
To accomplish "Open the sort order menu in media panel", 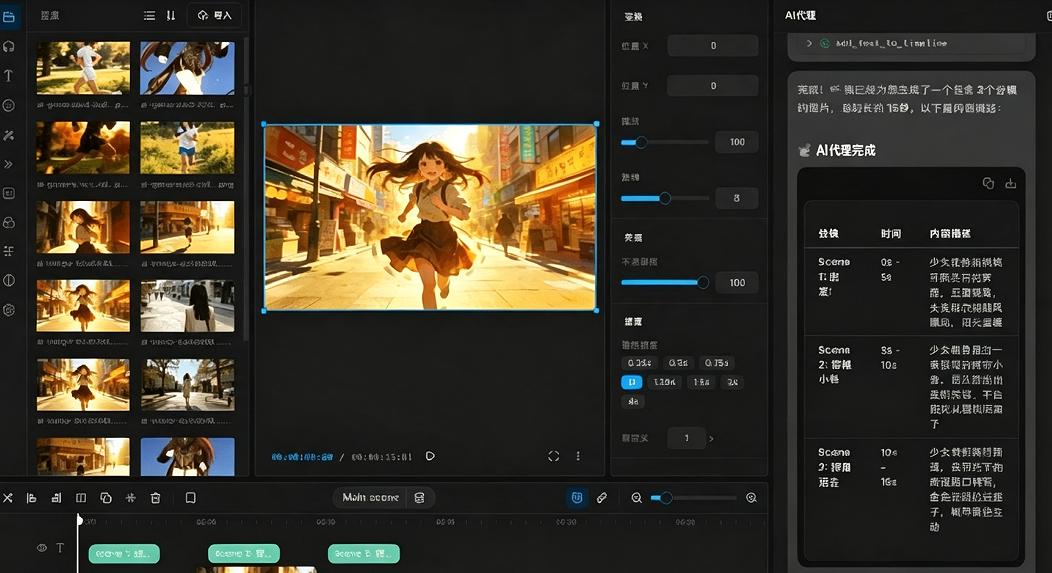I will 171,15.
